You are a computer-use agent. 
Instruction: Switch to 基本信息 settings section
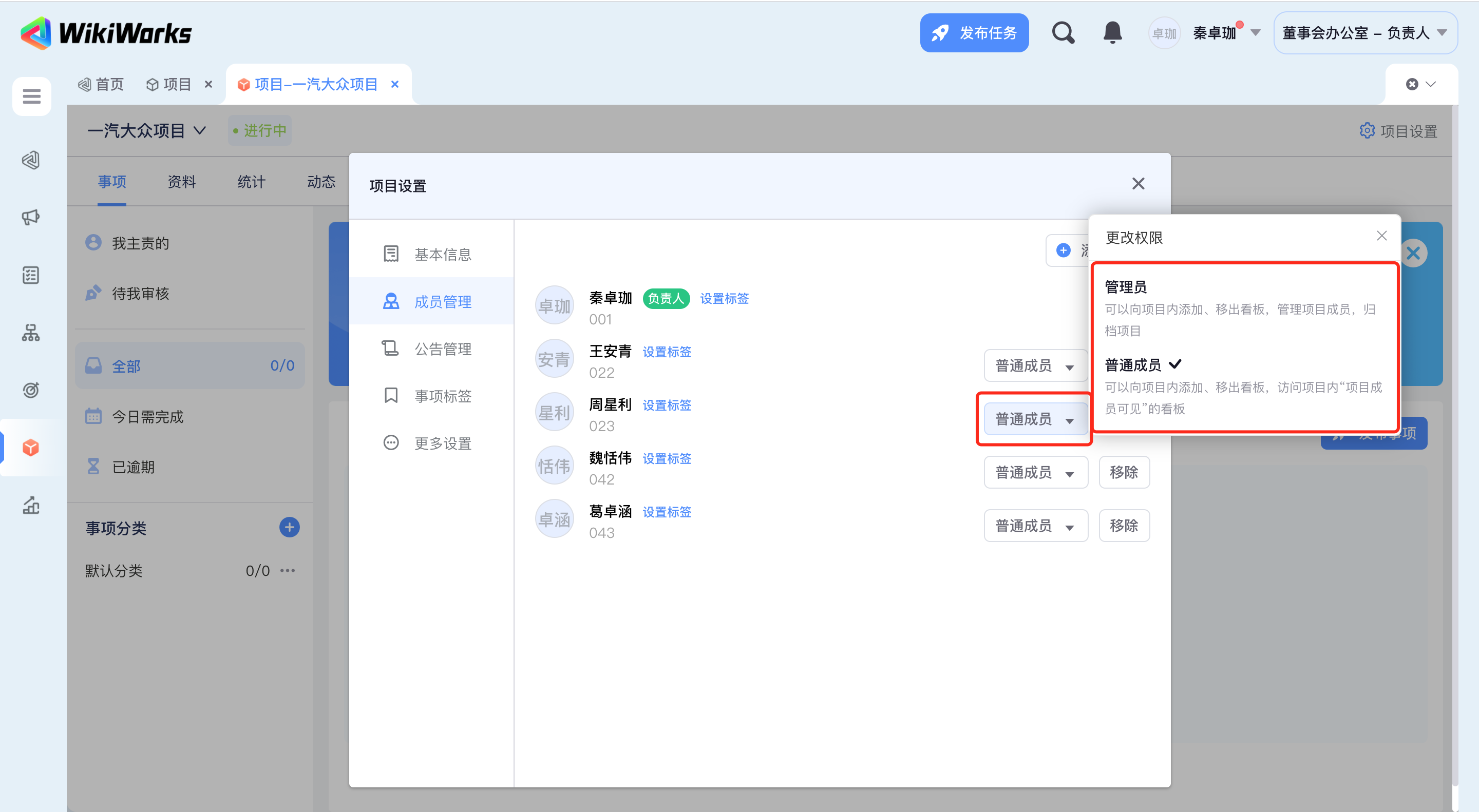[x=442, y=254]
